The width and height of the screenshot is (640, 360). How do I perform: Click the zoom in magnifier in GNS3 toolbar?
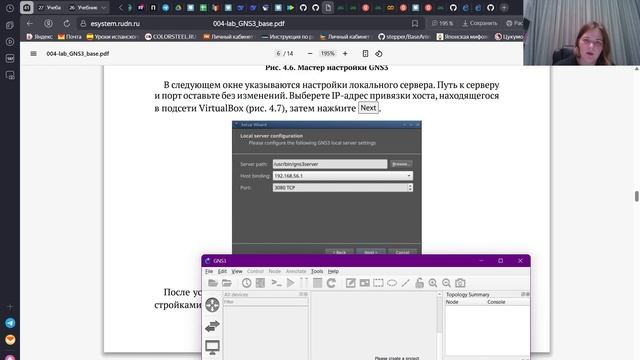(433, 283)
